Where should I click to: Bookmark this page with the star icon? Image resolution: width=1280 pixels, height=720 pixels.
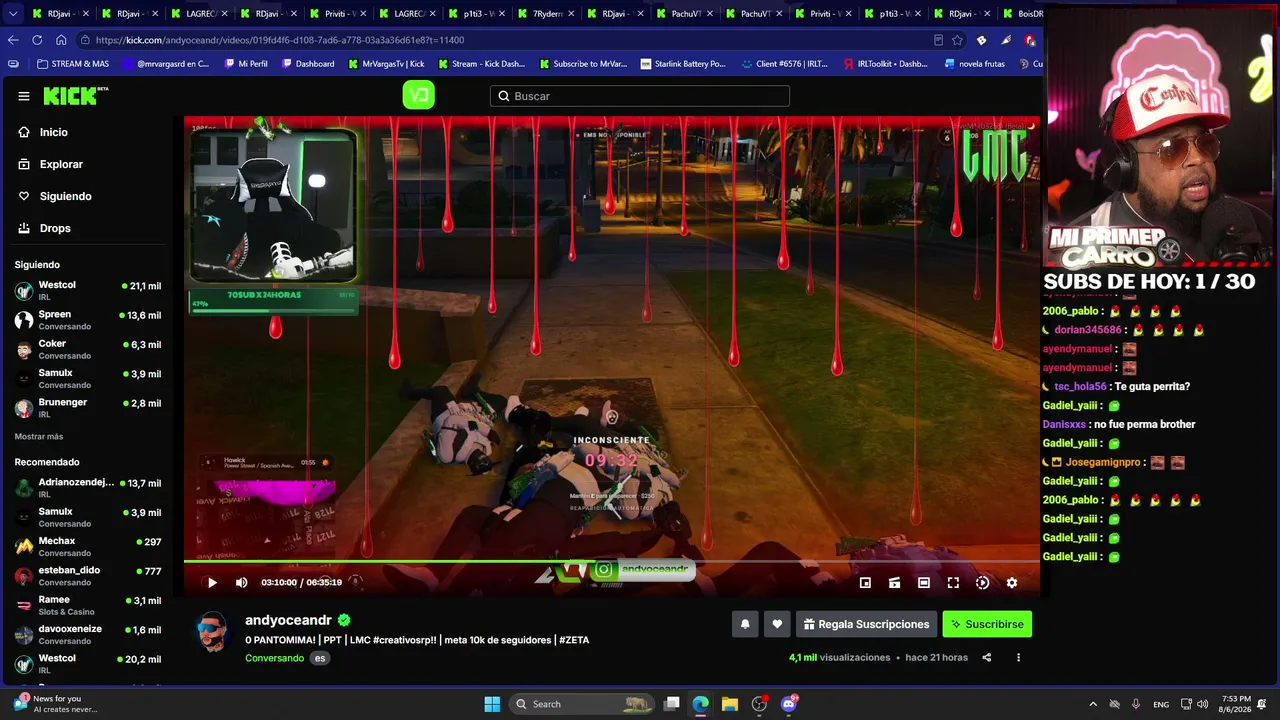958,40
